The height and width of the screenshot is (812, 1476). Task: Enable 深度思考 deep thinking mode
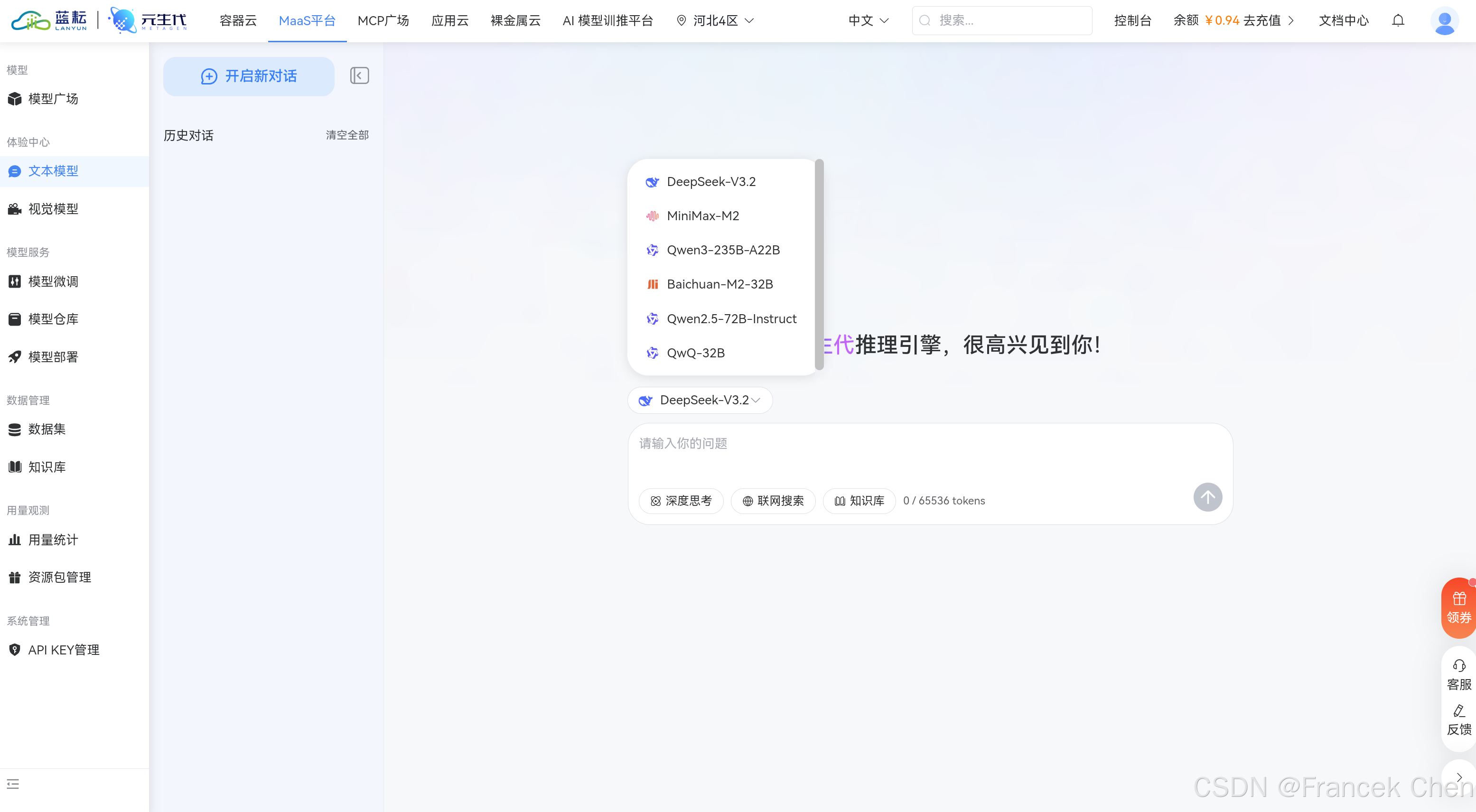681,500
